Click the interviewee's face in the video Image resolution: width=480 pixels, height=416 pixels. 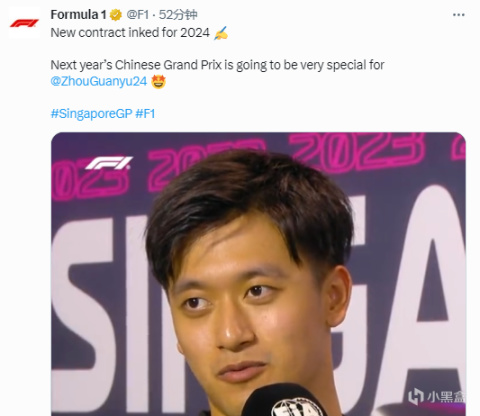[x=248, y=305]
